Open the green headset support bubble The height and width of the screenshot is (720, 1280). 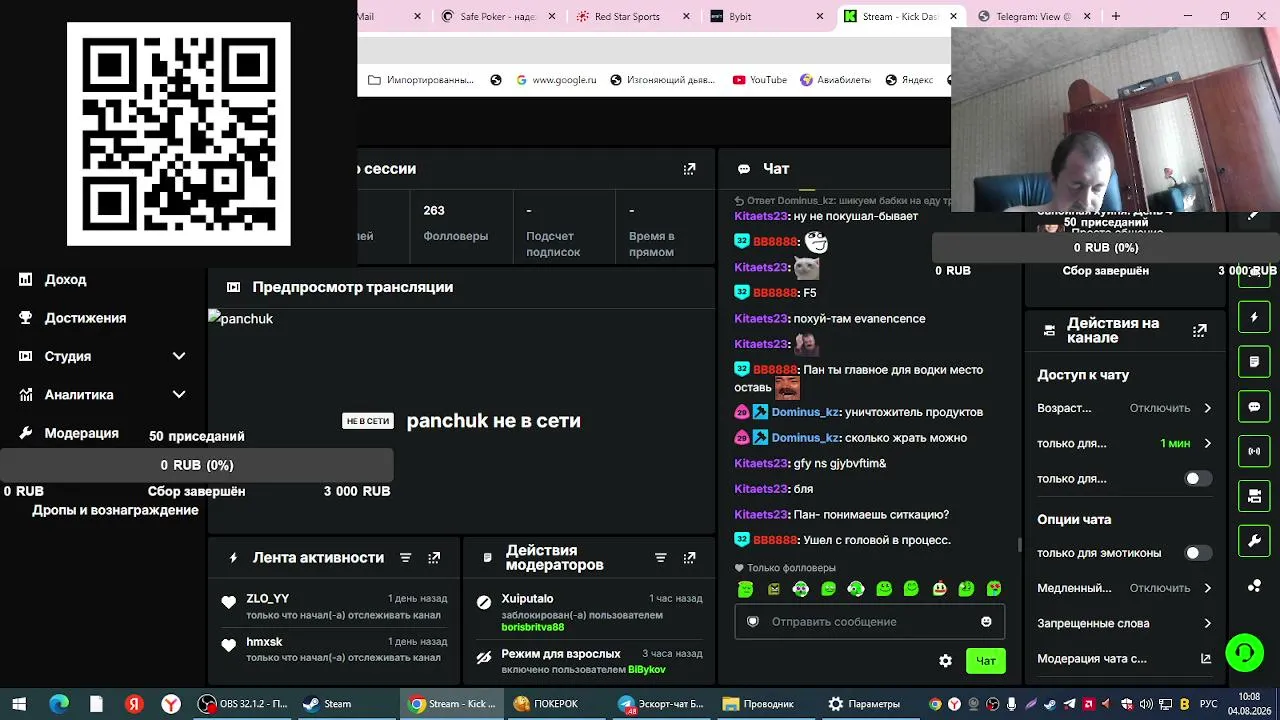(x=1244, y=653)
